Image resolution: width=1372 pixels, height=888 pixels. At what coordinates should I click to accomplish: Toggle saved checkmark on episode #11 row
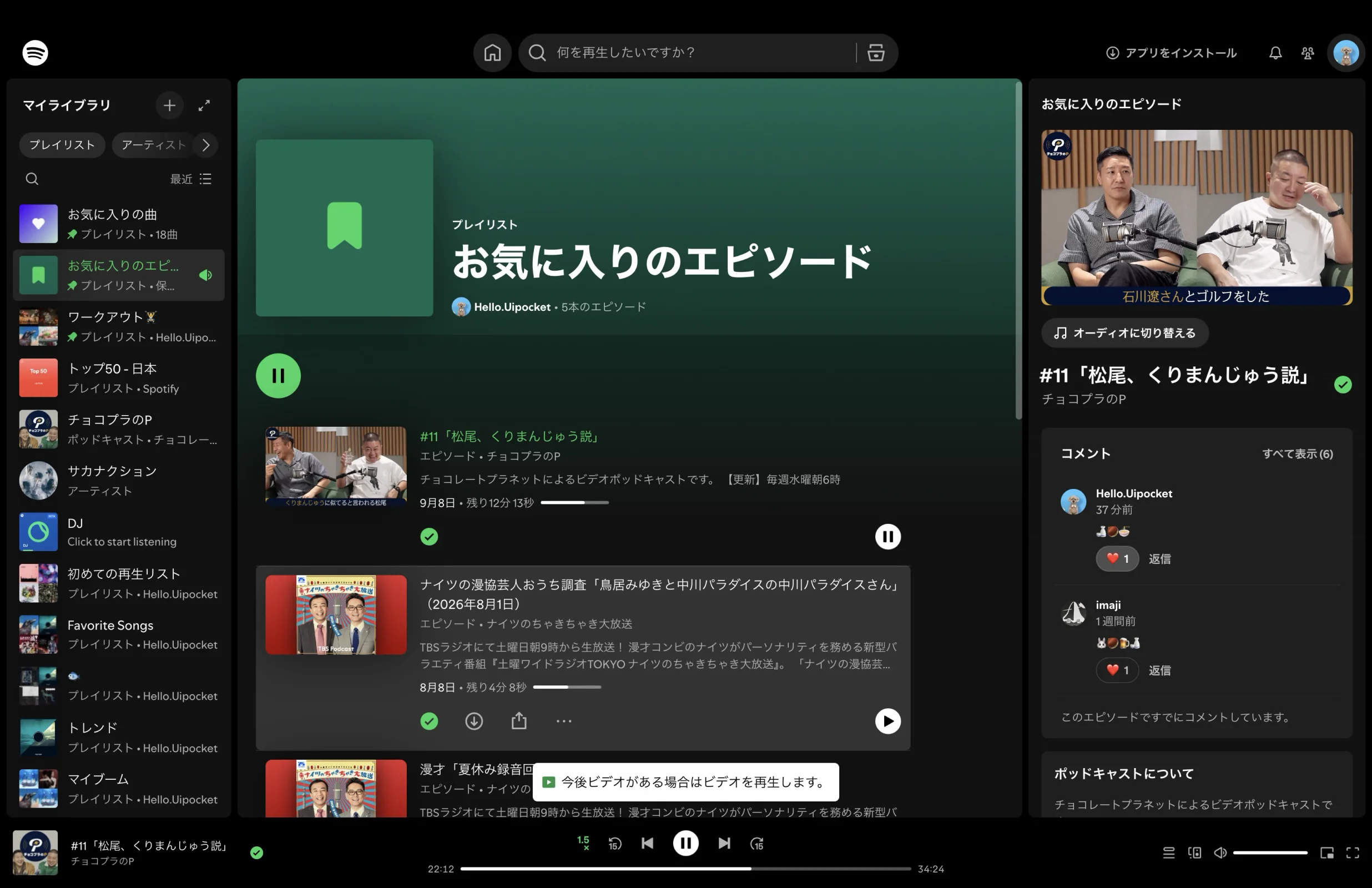pyautogui.click(x=429, y=537)
